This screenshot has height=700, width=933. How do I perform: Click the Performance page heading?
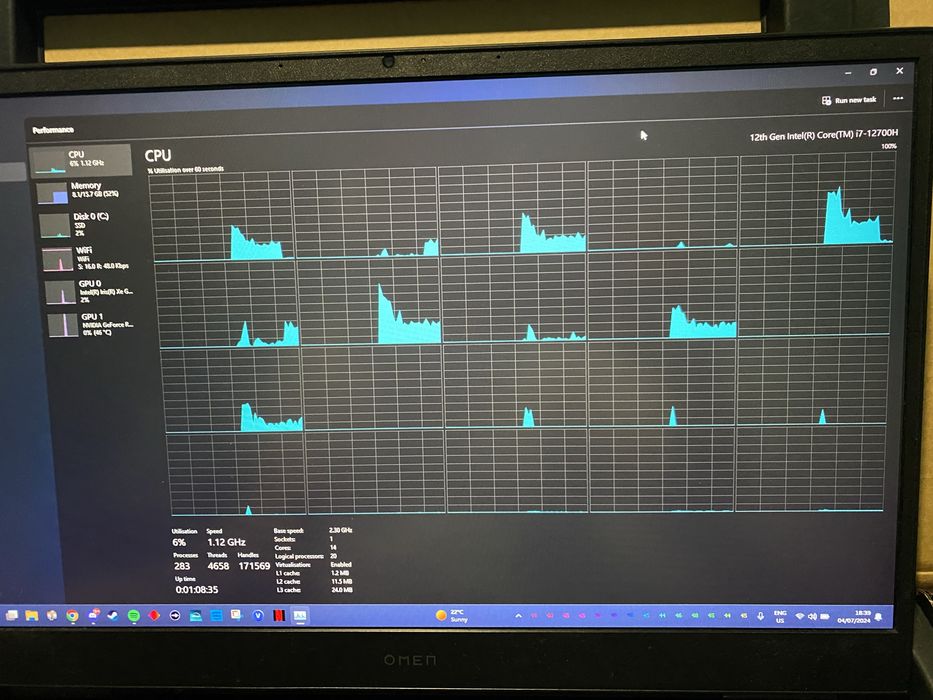point(53,130)
